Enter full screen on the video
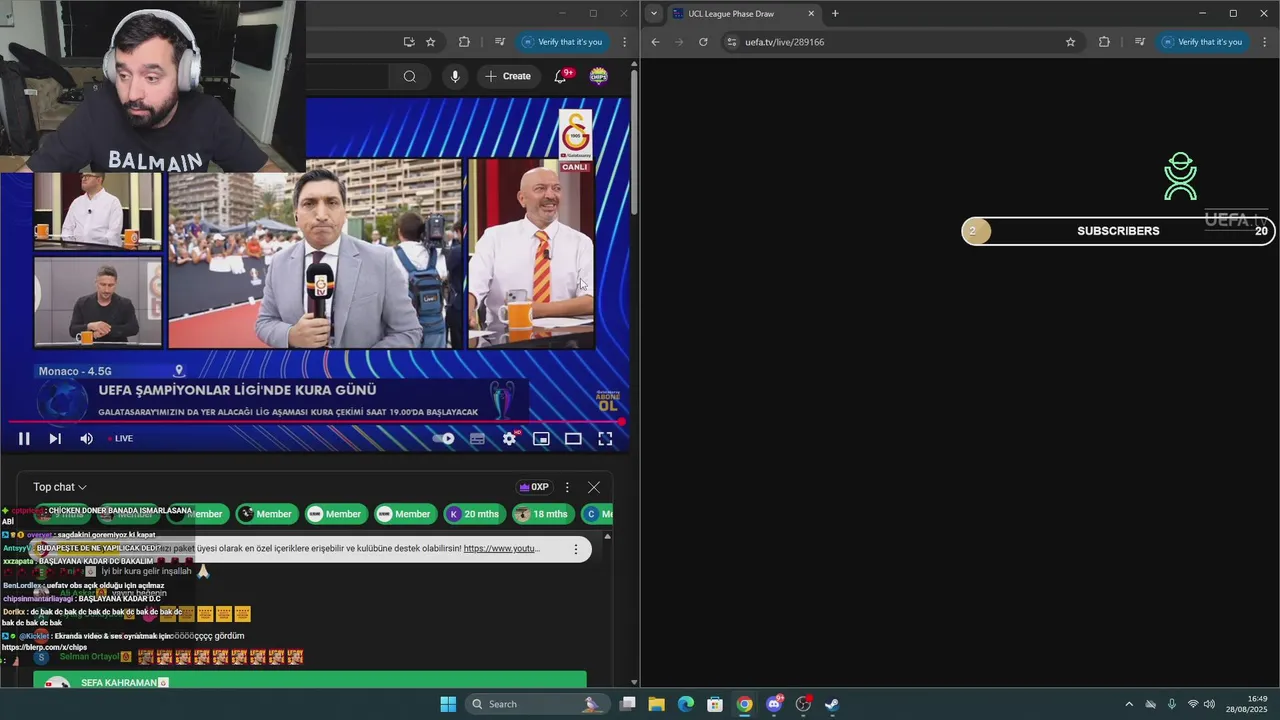 click(x=605, y=438)
